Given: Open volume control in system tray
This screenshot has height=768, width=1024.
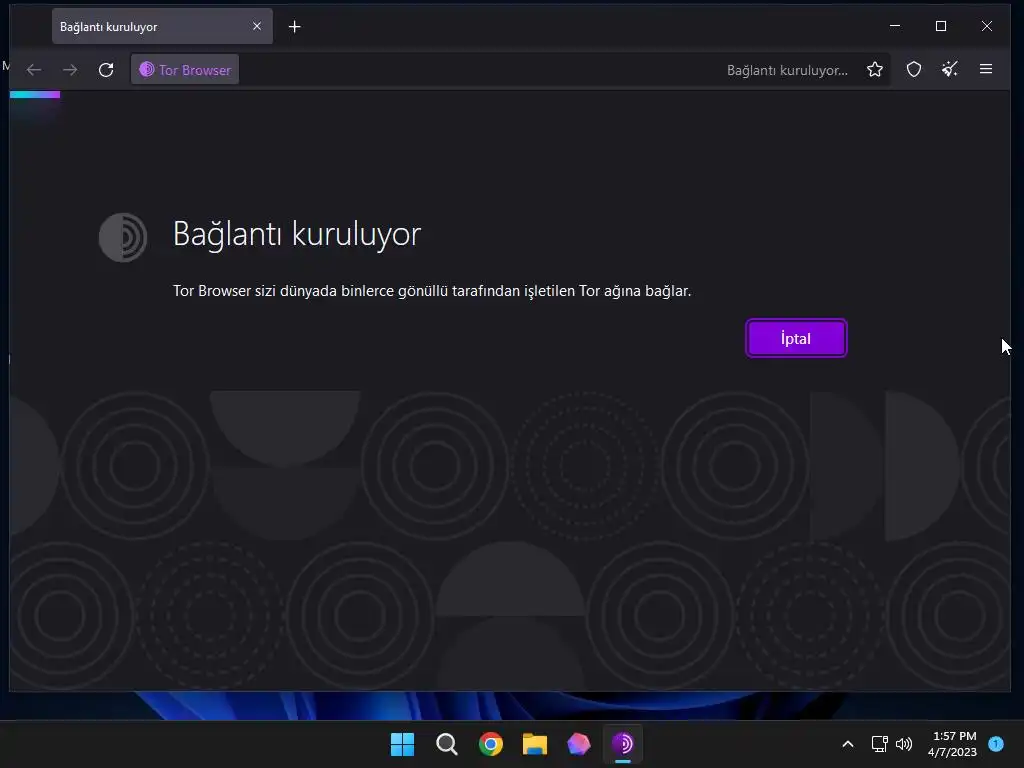Looking at the screenshot, I should 904,744.
